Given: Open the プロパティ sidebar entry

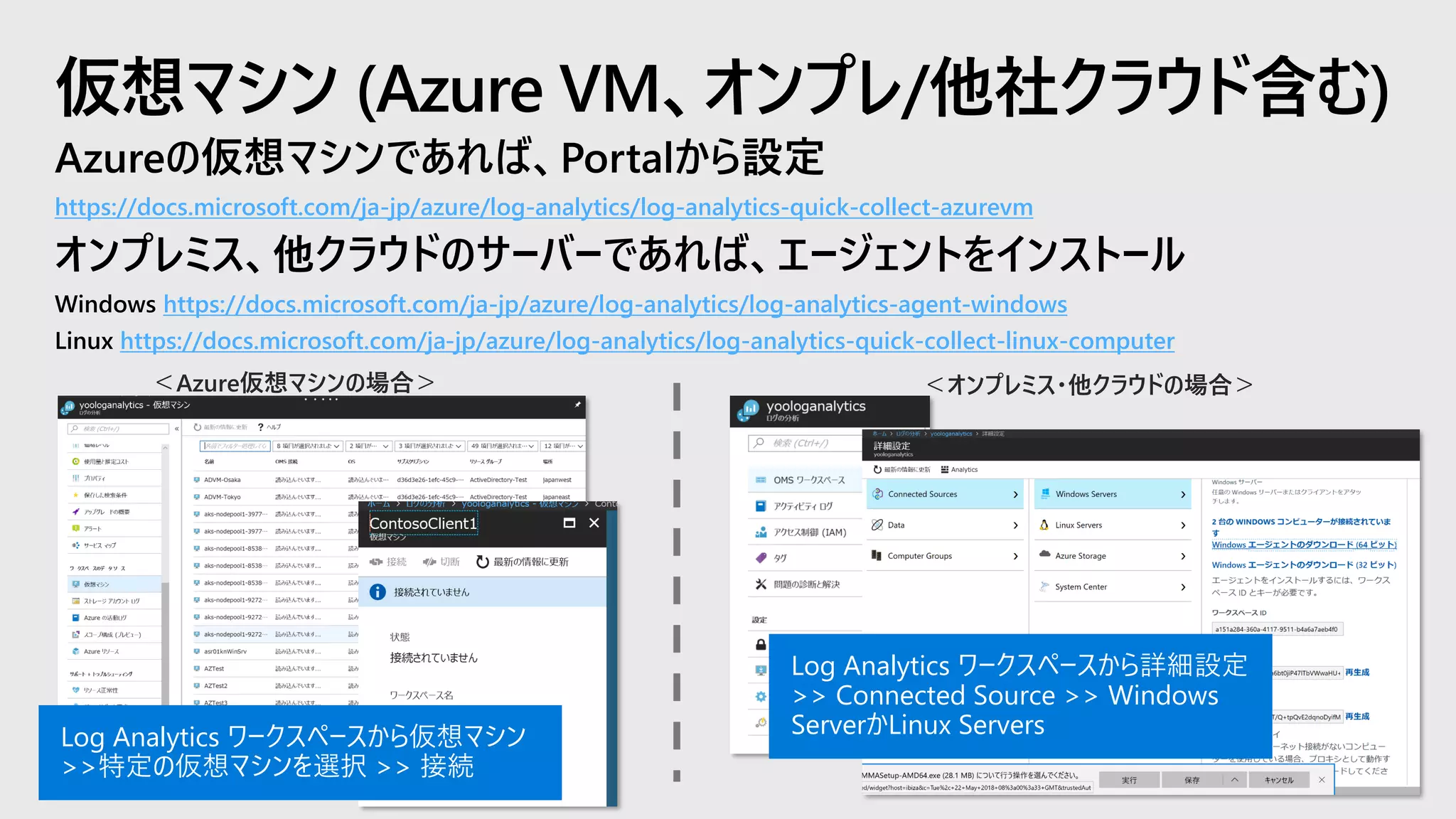Looking at the screenshot, I should [x=114, y=478].
